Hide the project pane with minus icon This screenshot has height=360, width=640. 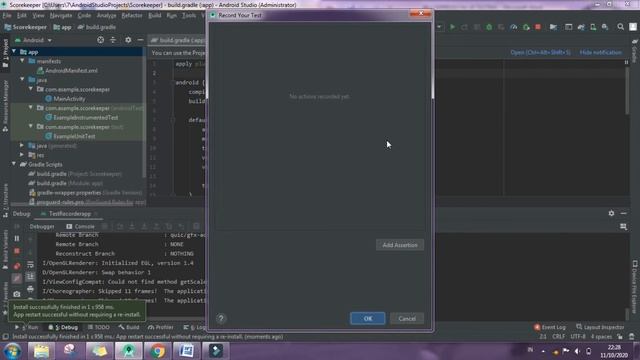(140, 40)
